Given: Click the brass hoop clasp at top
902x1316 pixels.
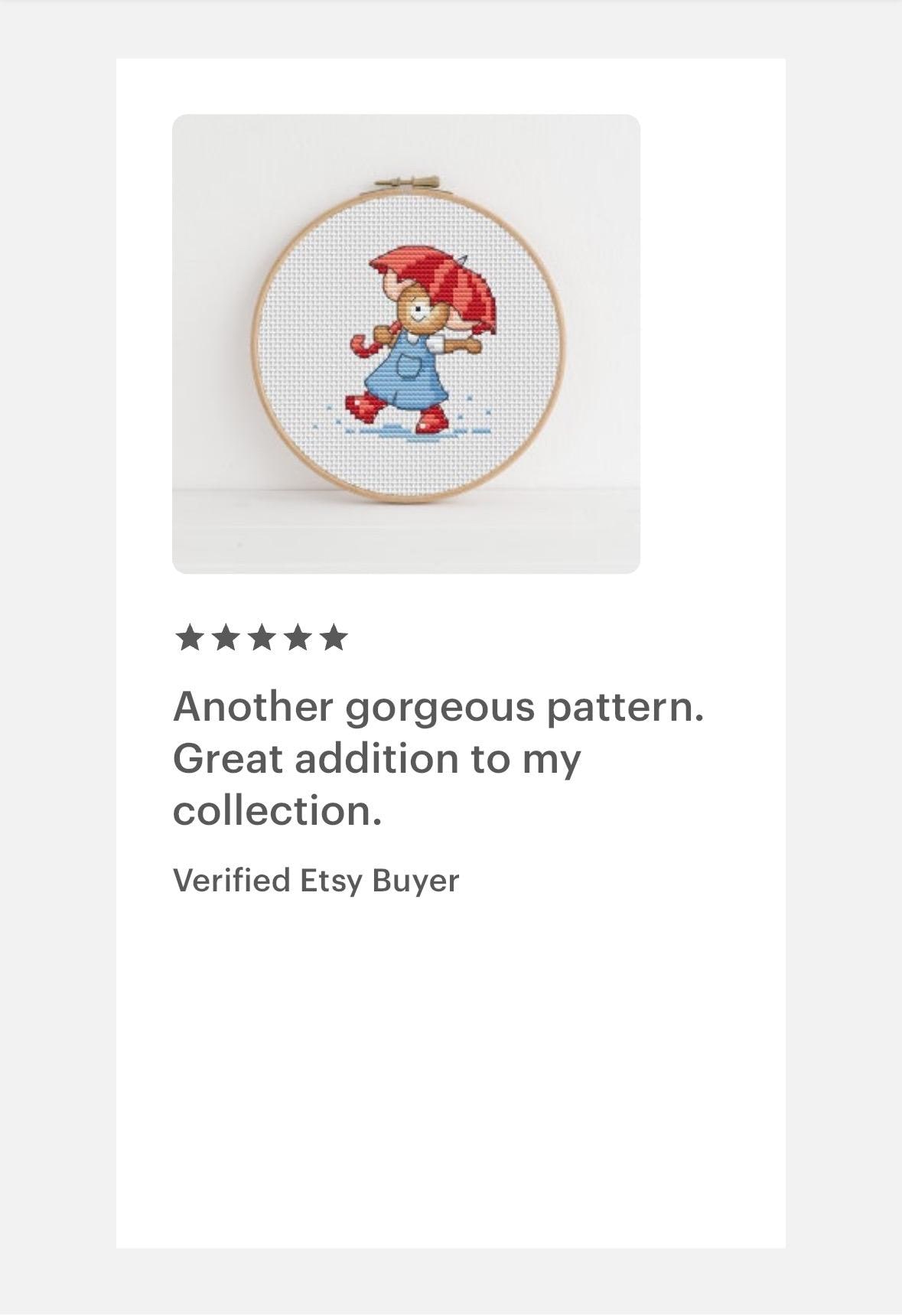Looking at the screenshot, I should [409, 184].
